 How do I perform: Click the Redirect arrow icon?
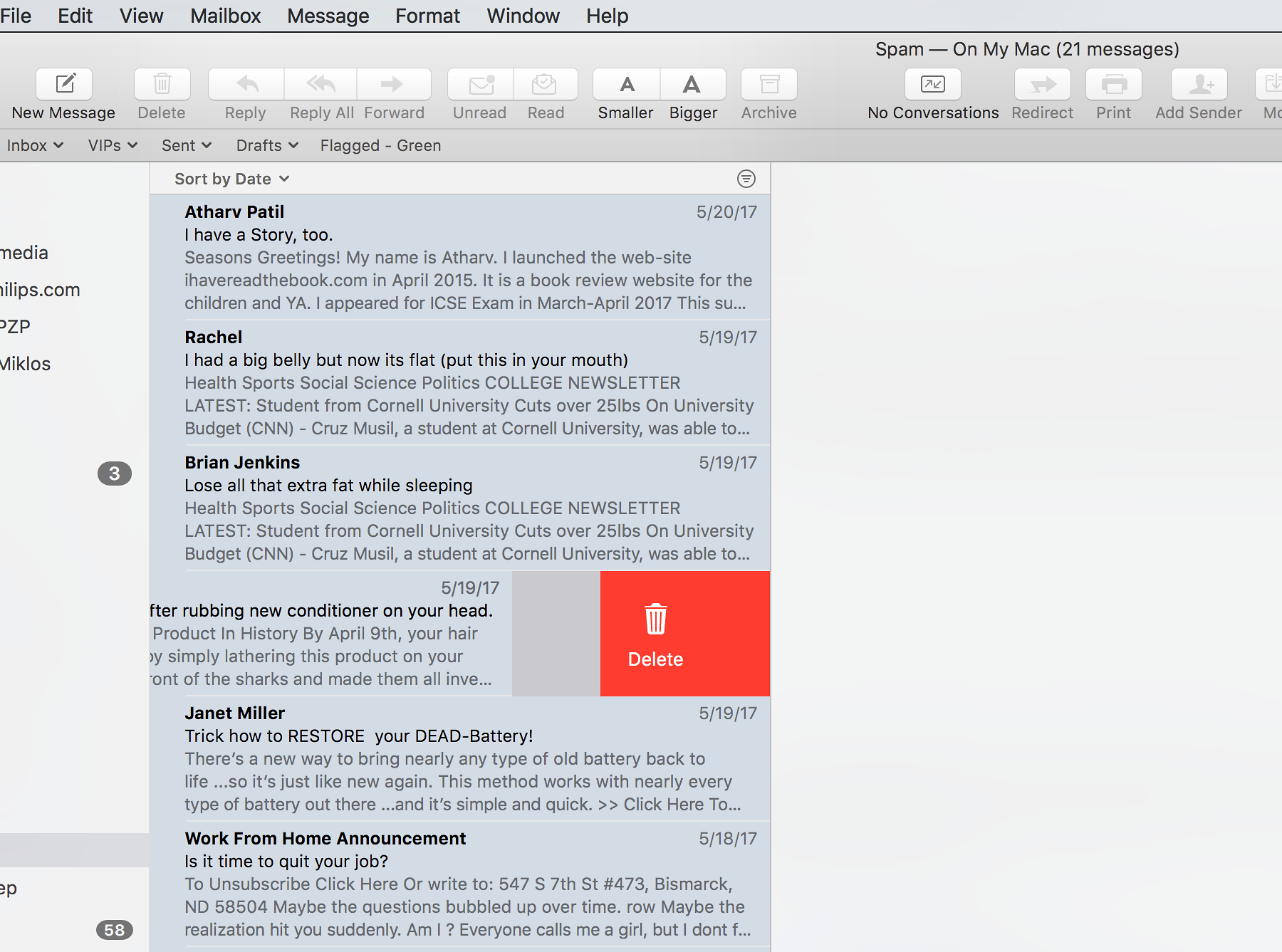click(1043, 85)
